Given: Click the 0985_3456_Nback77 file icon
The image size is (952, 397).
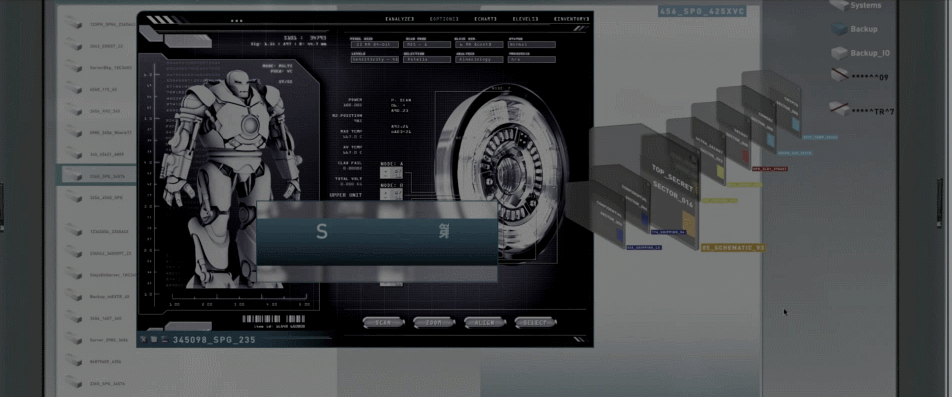Looking at the screenshot, I should point(73,132).
